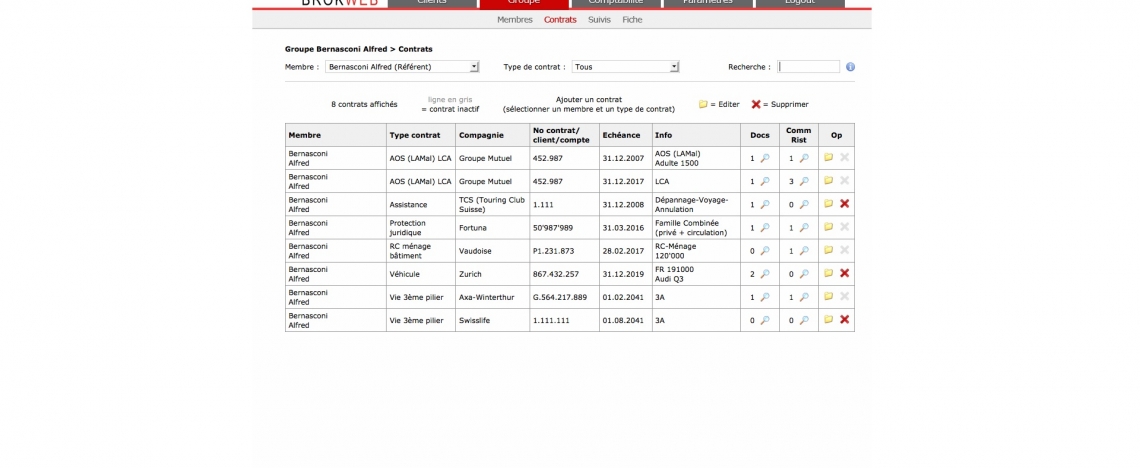View docs of Zurich Véhicule contract
The width and height of the screenshot is (1140, 468).
[765, 274]
